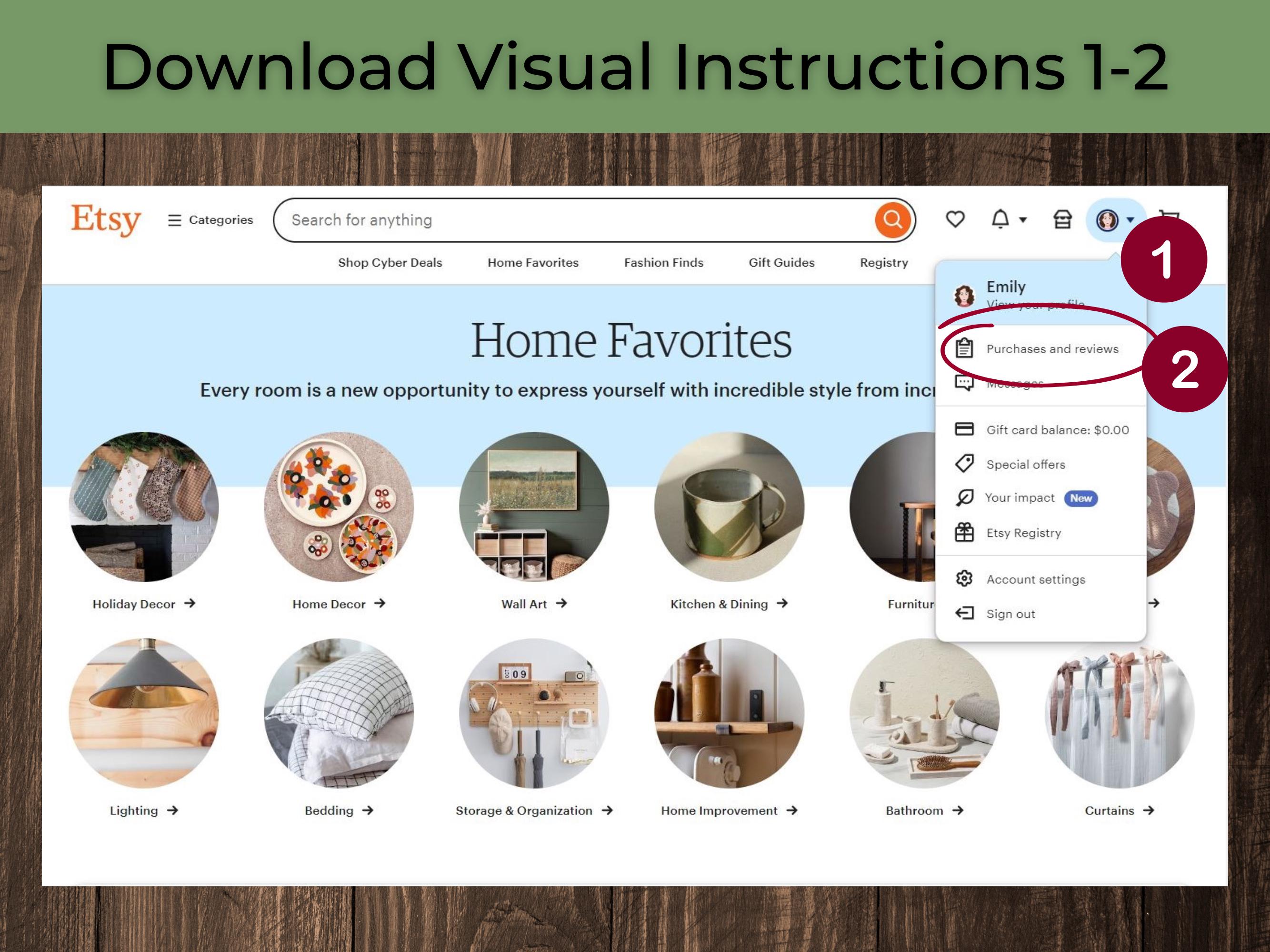This screenshot has width=1270, height=952.
Task: Click the Purchases and reviews clipboard icon
Action: pos(964,348)
